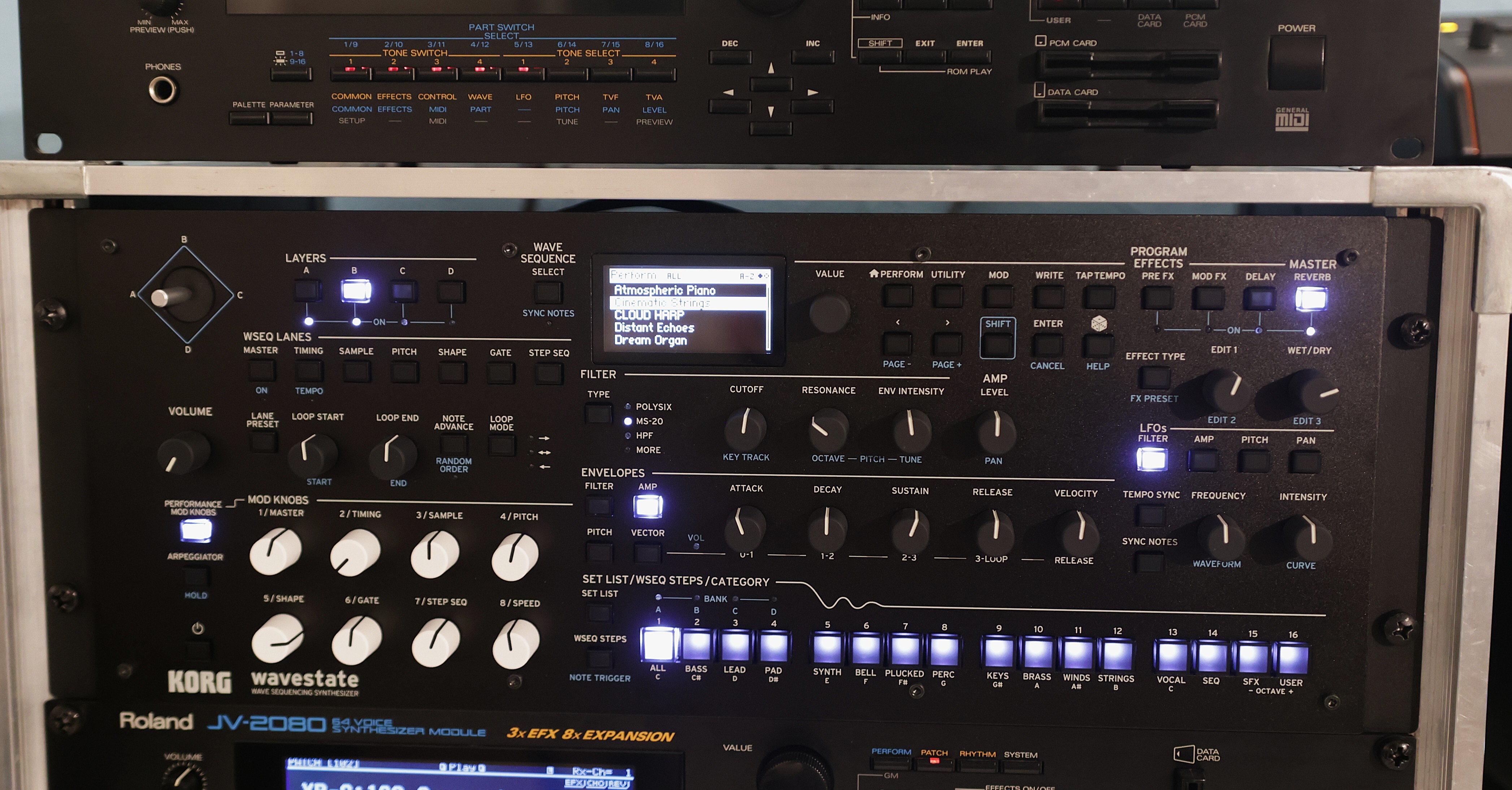Click the cursor down button on top Roland
Viewport: 1512px width, 790px height.
[771, 128]
